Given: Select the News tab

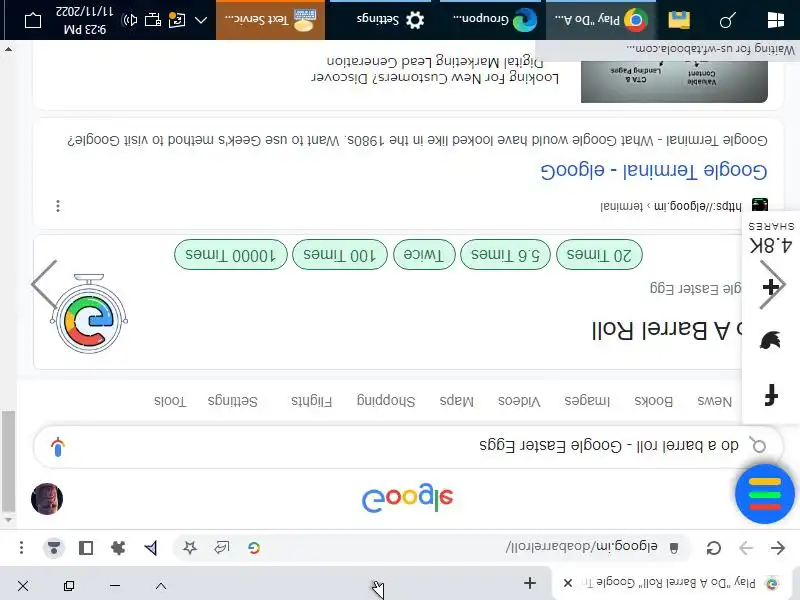Looking at the screenshot, I should (x=714, y=401).
